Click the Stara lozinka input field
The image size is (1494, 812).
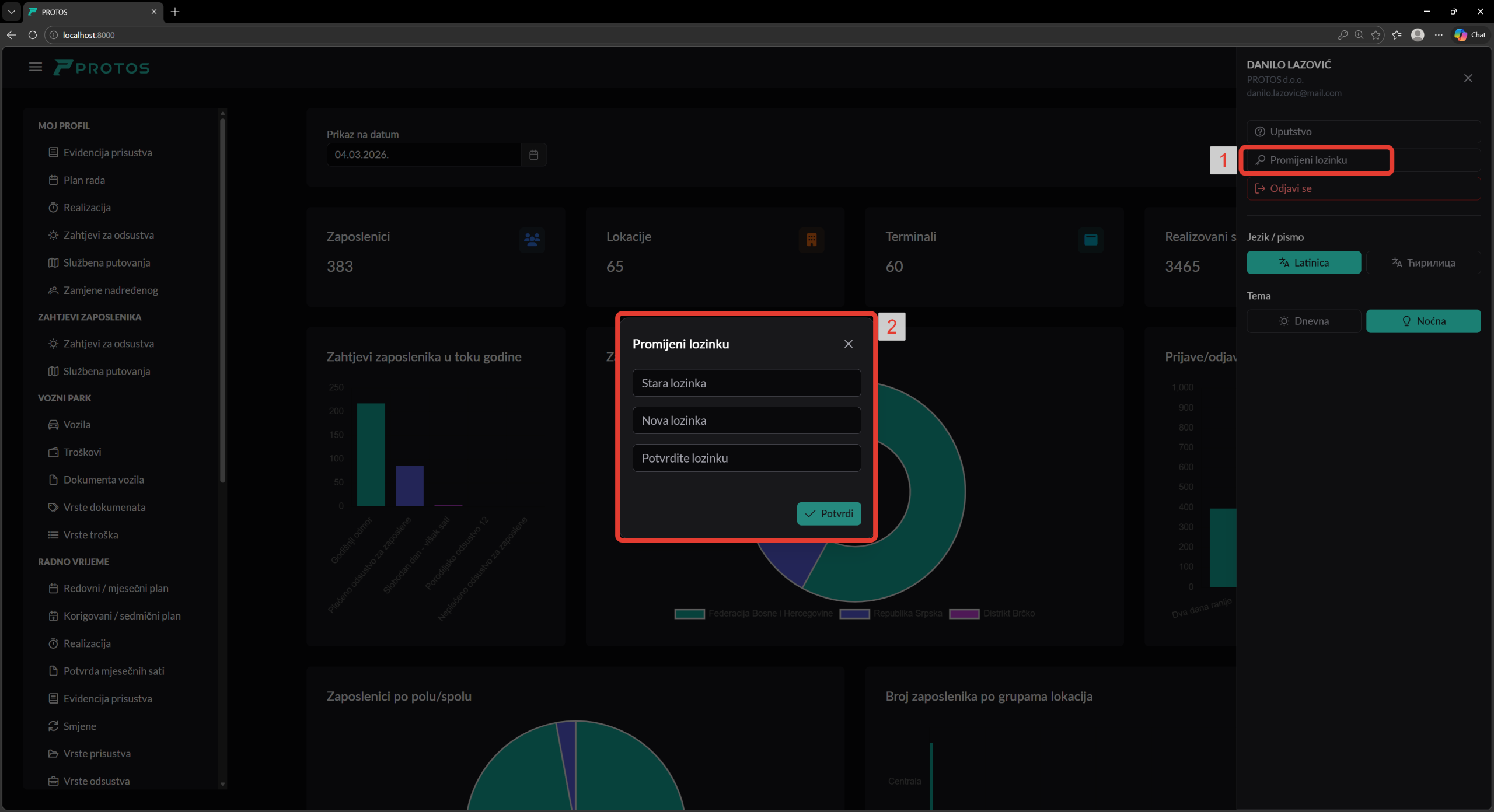coord(746,383)
